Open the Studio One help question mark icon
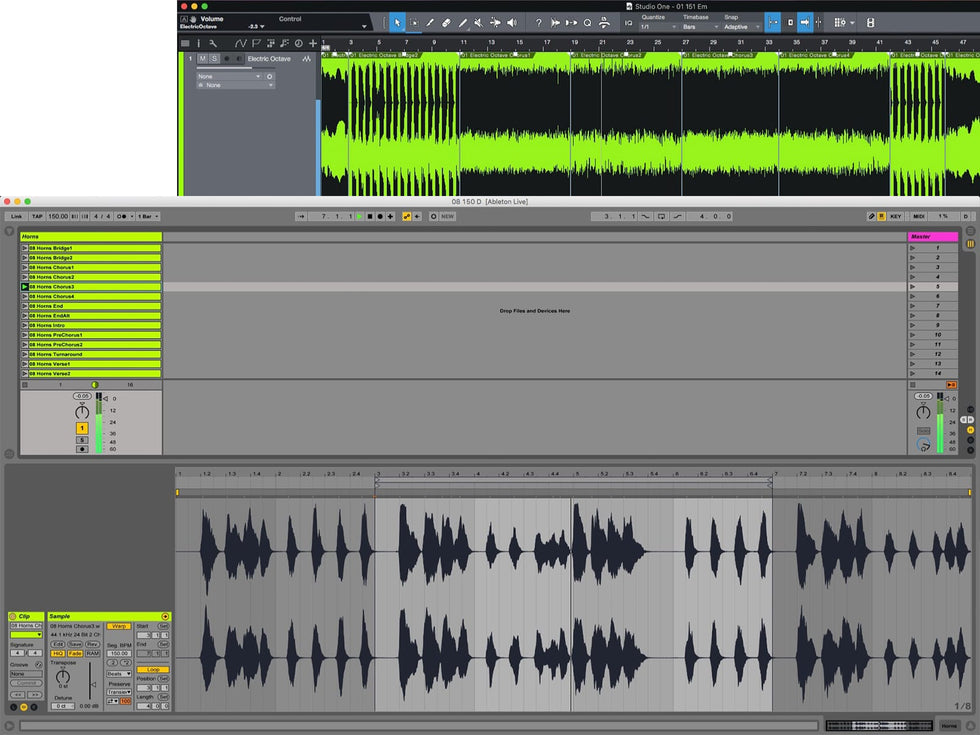Viewport: 980px width, 735px height. point(538,22)
